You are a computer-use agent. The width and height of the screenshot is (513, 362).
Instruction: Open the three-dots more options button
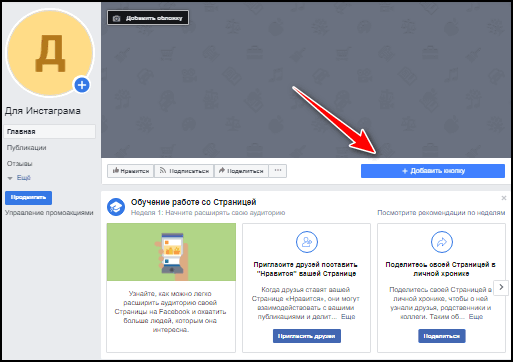(x=278, y=171)
